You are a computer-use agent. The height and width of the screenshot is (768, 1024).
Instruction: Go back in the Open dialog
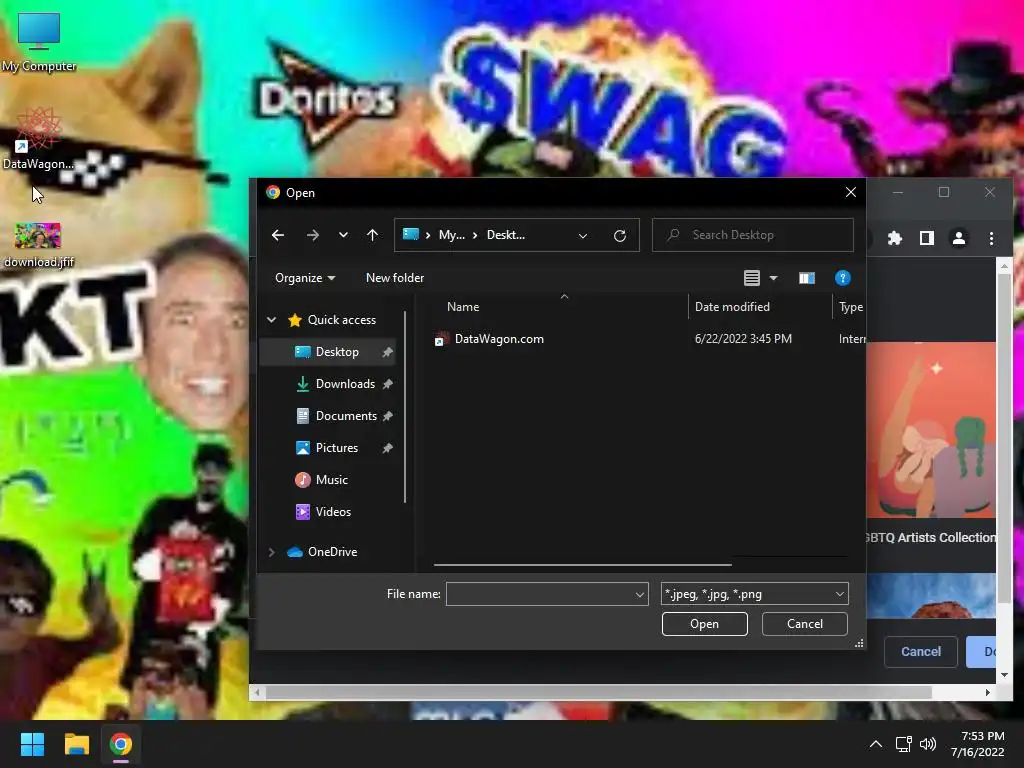tap(278, 235)
